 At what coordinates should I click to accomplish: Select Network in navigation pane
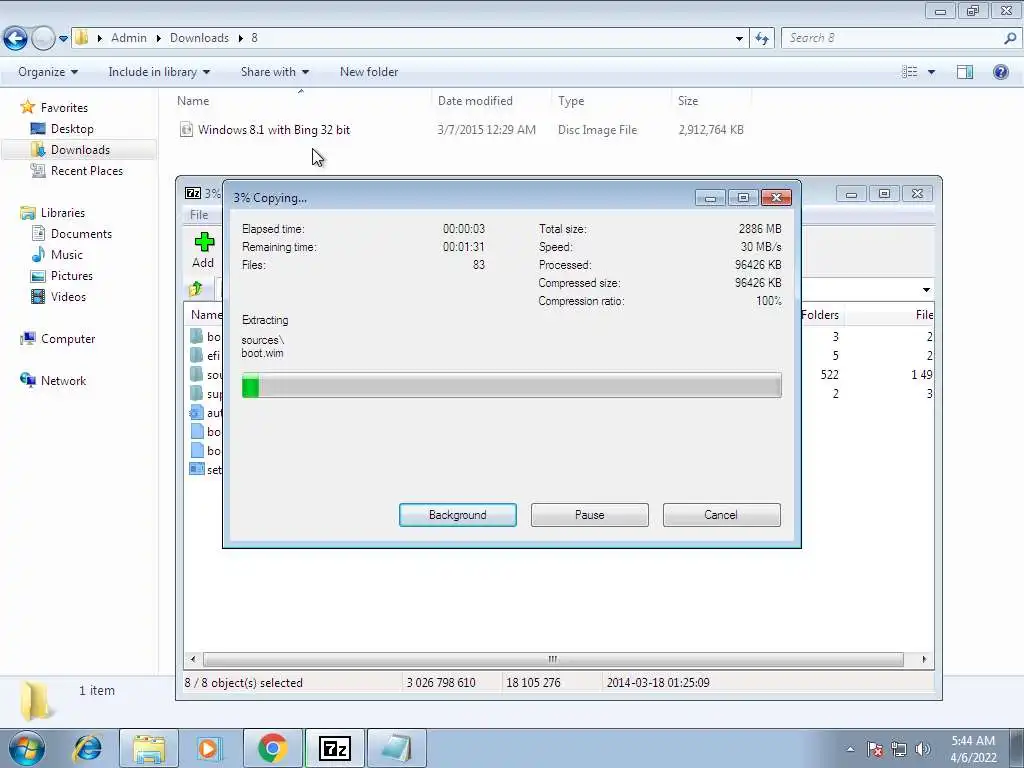(63, 380)
